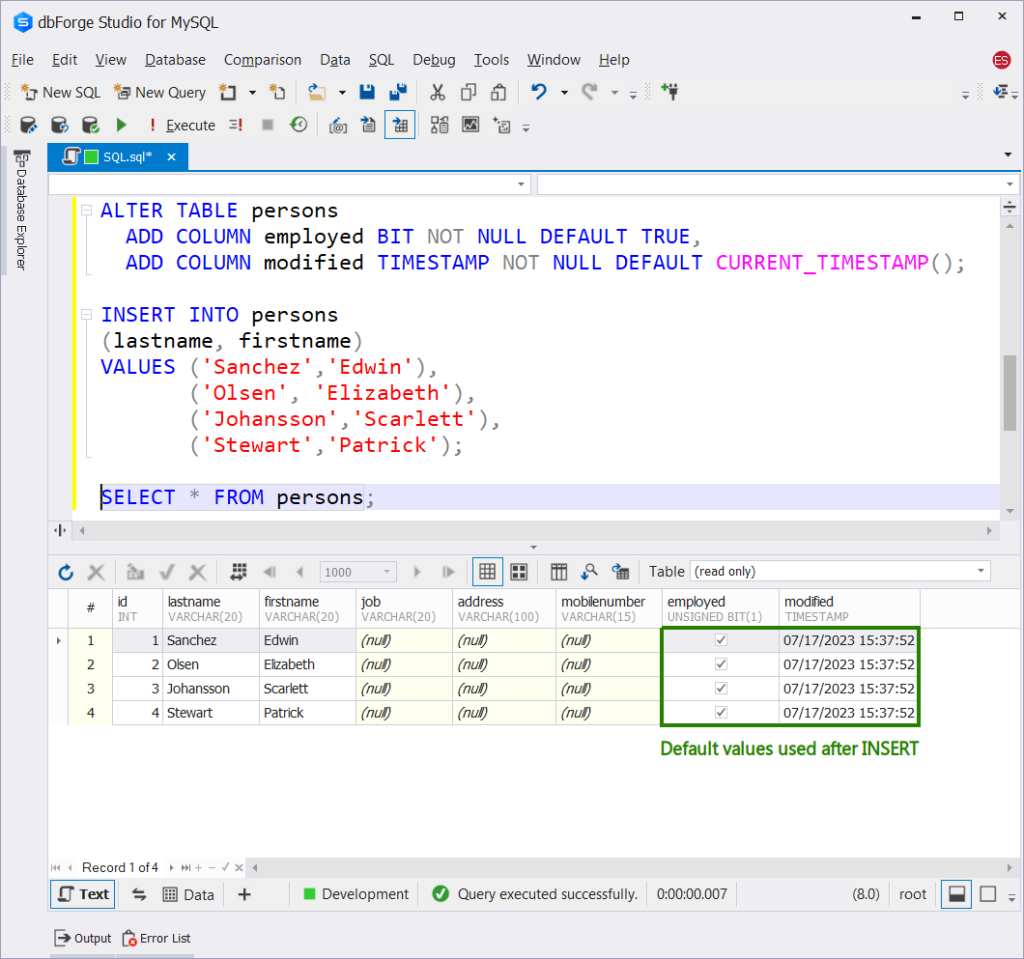Click the New Query toolbar button

coord(160,93)
